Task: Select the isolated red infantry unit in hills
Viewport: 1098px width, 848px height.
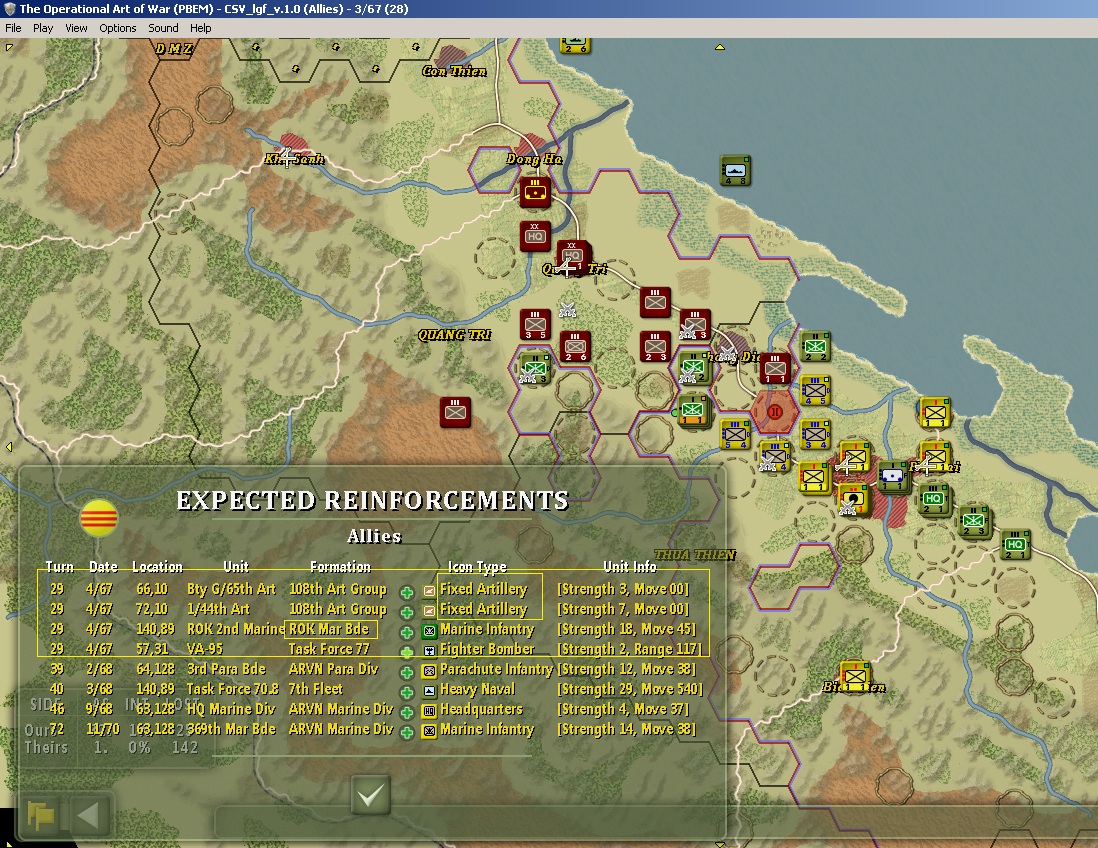Action: click(x=455, y=412)
